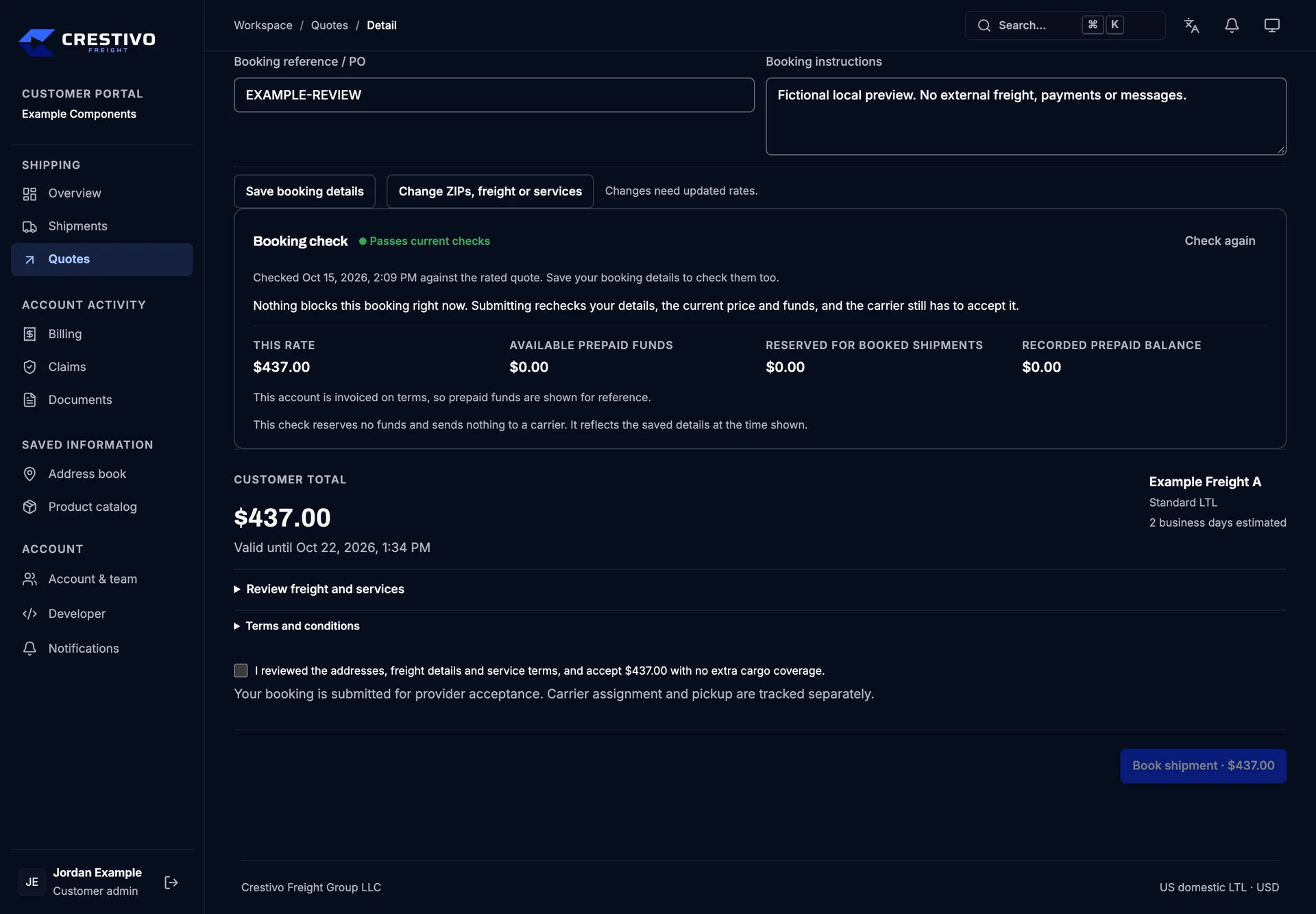Image resolution: width=1316 pixels, height=914 pixels.
Task: Open Developer in sidebar
Action: [x=101, y=614]
